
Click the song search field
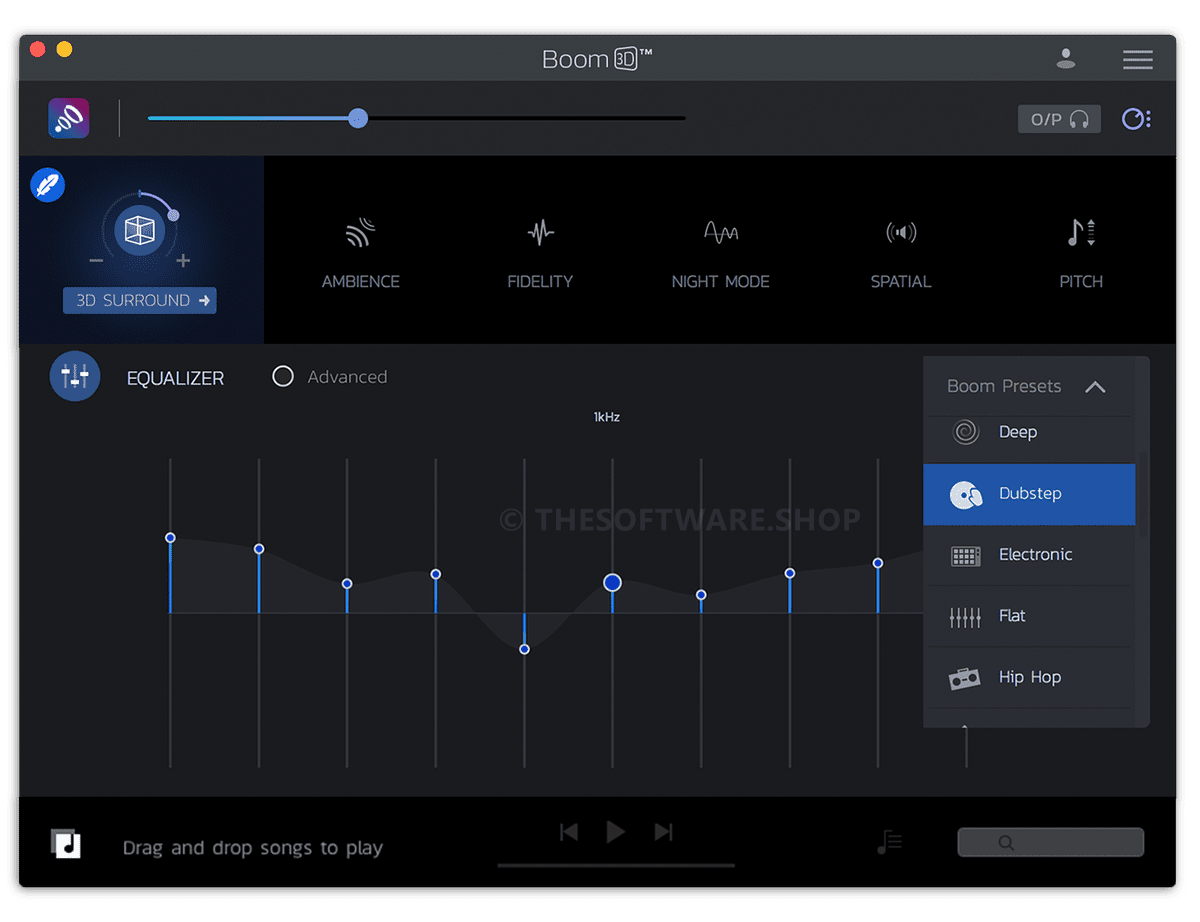point(1050,842)
